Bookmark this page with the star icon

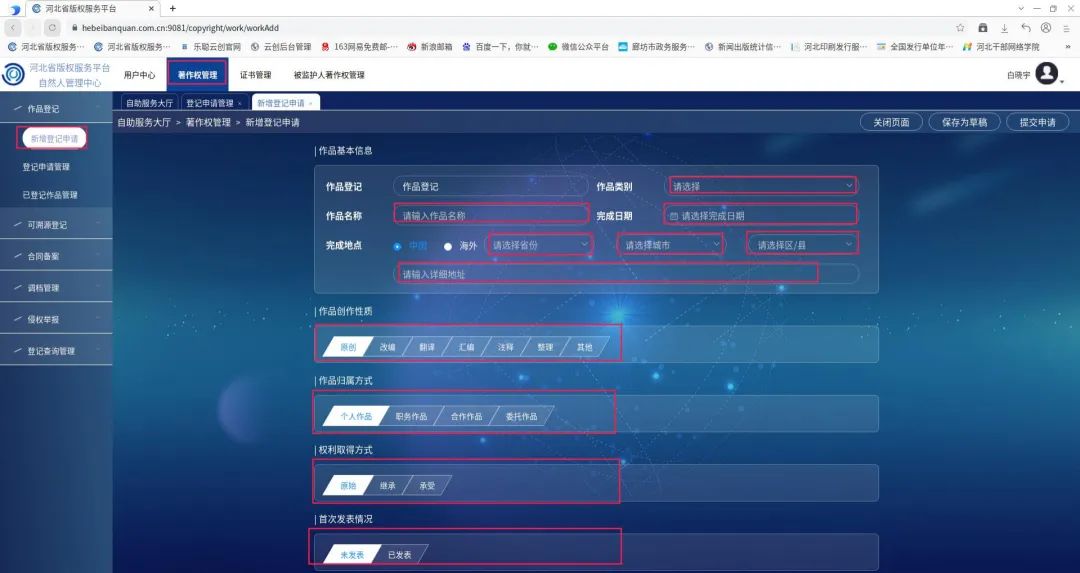click(x=960, y=28)
